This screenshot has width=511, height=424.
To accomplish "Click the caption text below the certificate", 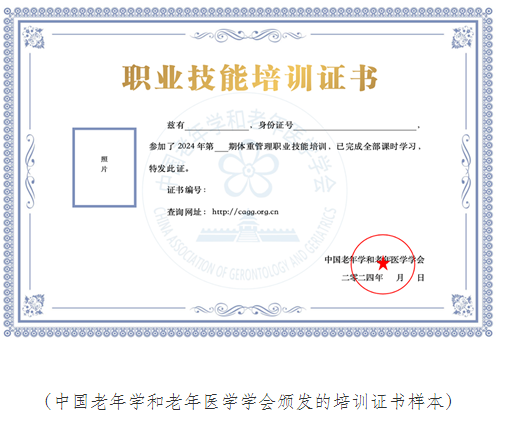I will [x=249, y=401].
